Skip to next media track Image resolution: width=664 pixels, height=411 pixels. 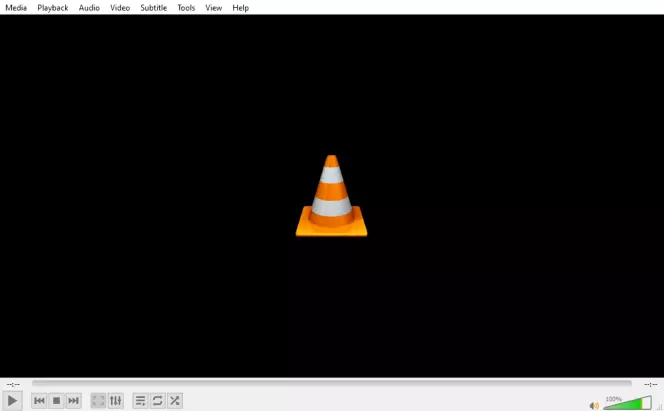pos(73,400)
